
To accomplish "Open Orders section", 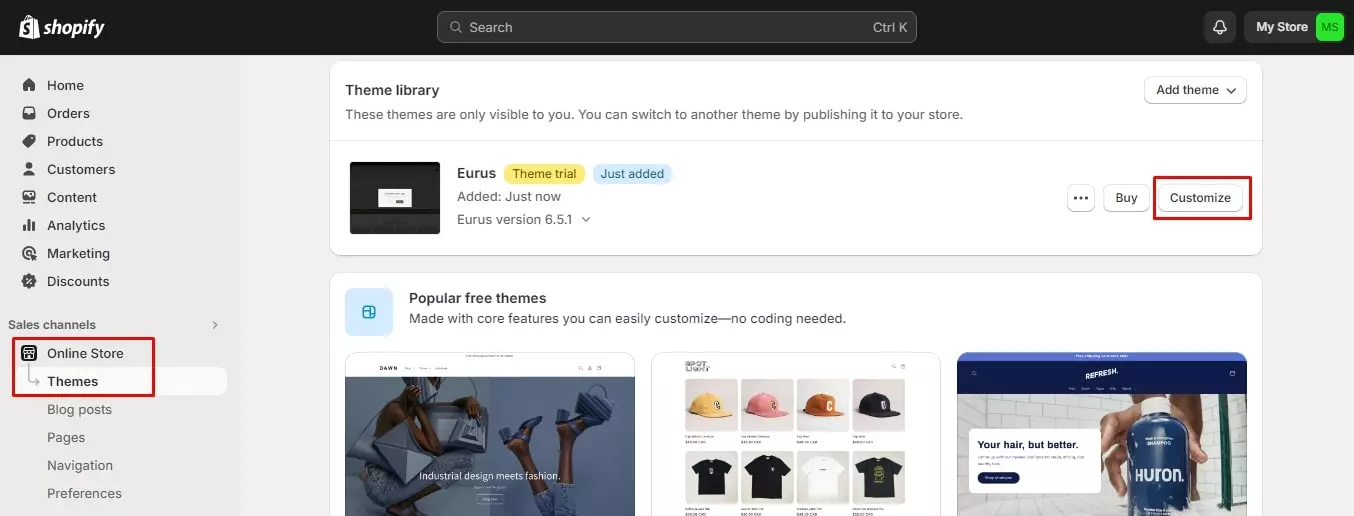I will point(68,113).
